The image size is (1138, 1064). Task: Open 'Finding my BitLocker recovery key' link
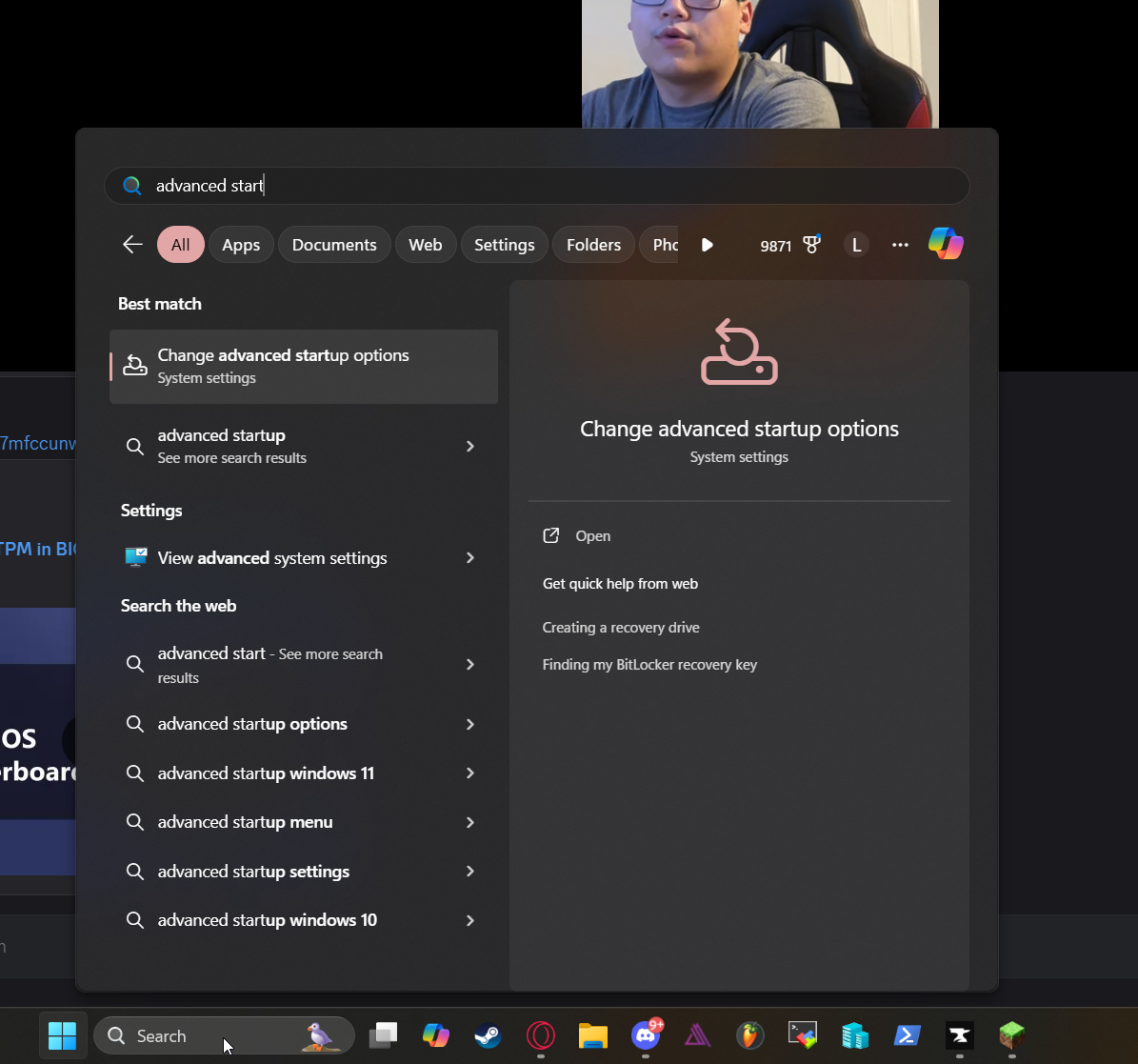point(649,665)
